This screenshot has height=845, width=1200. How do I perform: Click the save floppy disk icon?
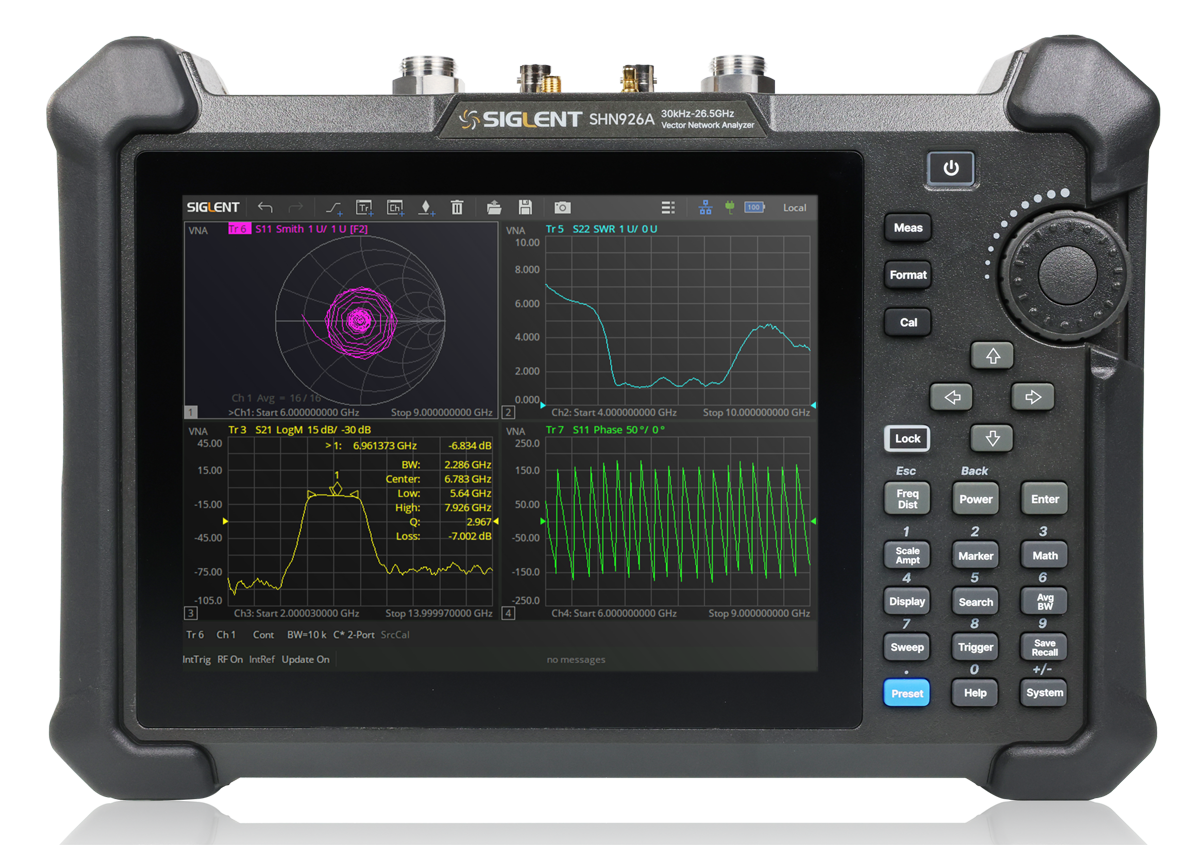point(524,207)
